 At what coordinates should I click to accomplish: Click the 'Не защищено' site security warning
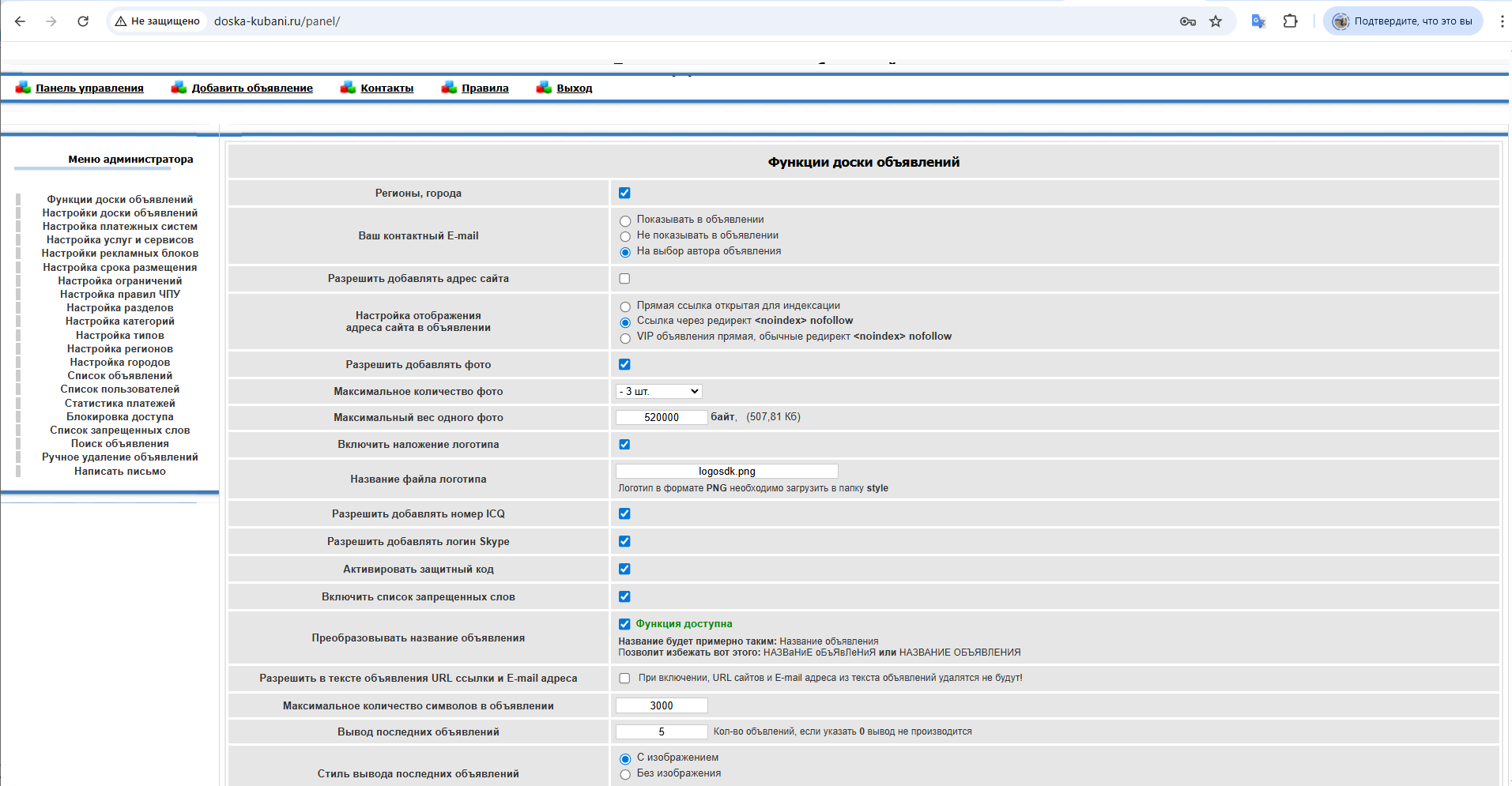[157, 21]
